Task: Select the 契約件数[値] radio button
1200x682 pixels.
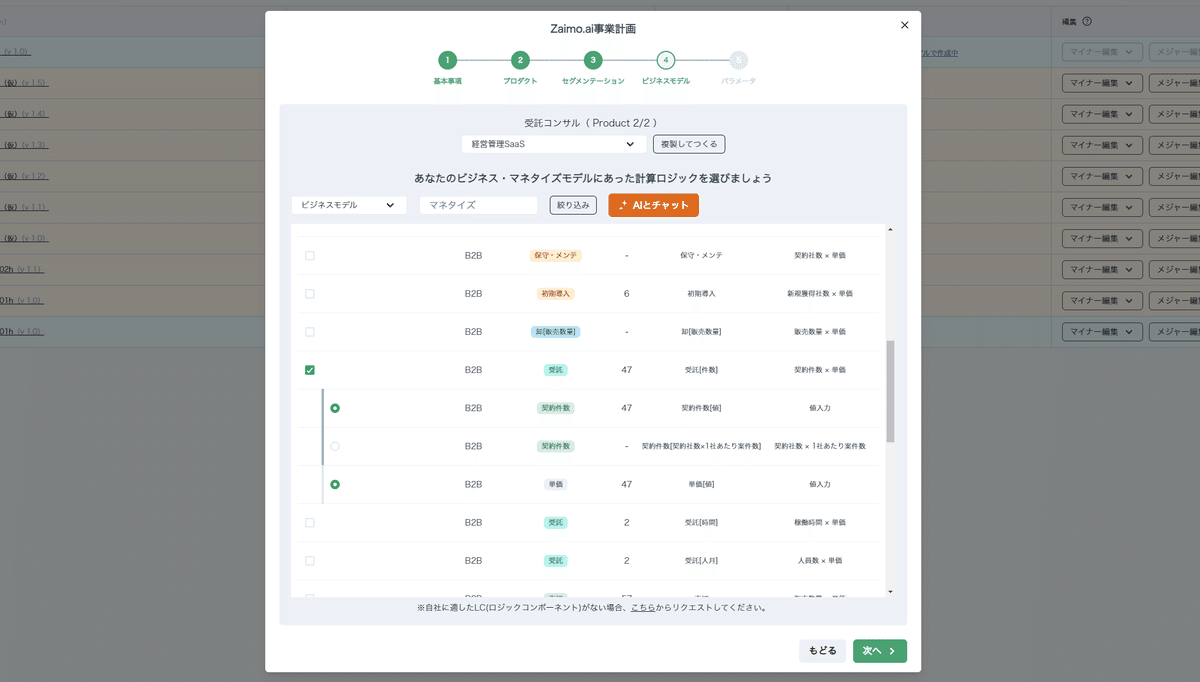Action: [x=335, y=408]
